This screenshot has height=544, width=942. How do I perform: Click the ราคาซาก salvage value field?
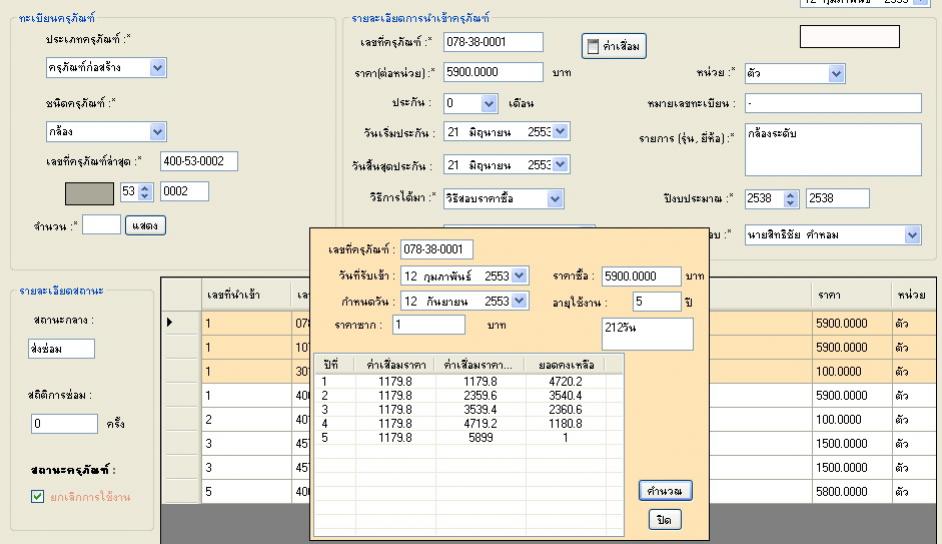(x=428, y=326)
